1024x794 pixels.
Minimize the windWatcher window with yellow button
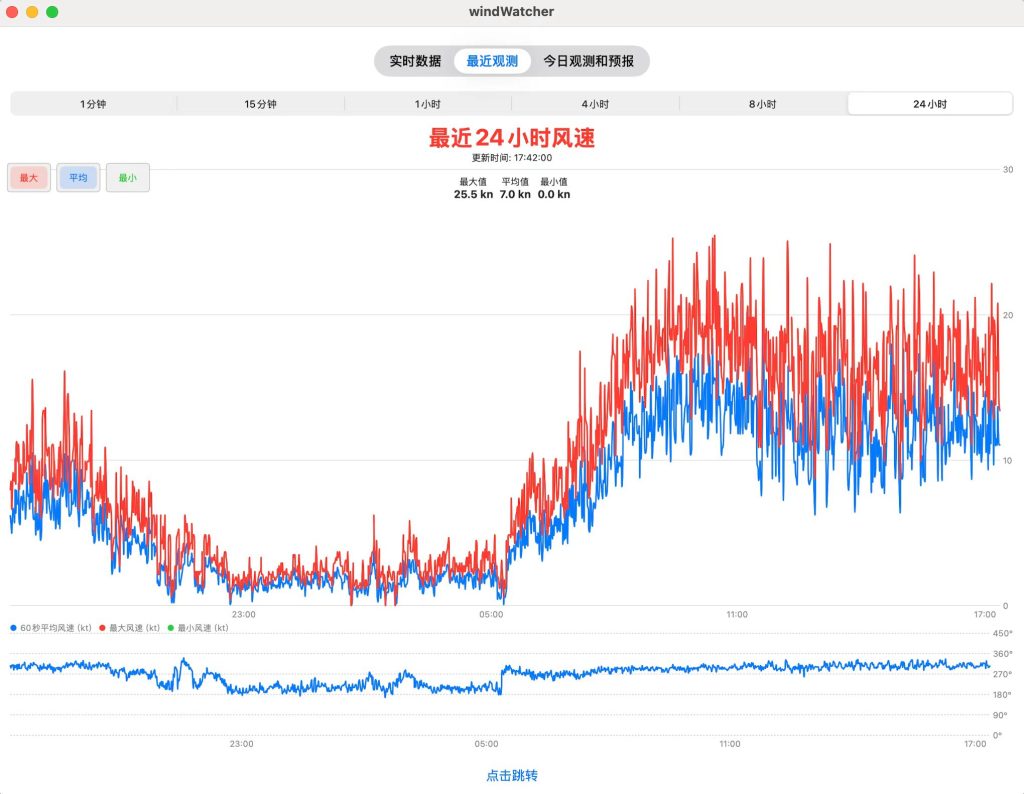32,12
